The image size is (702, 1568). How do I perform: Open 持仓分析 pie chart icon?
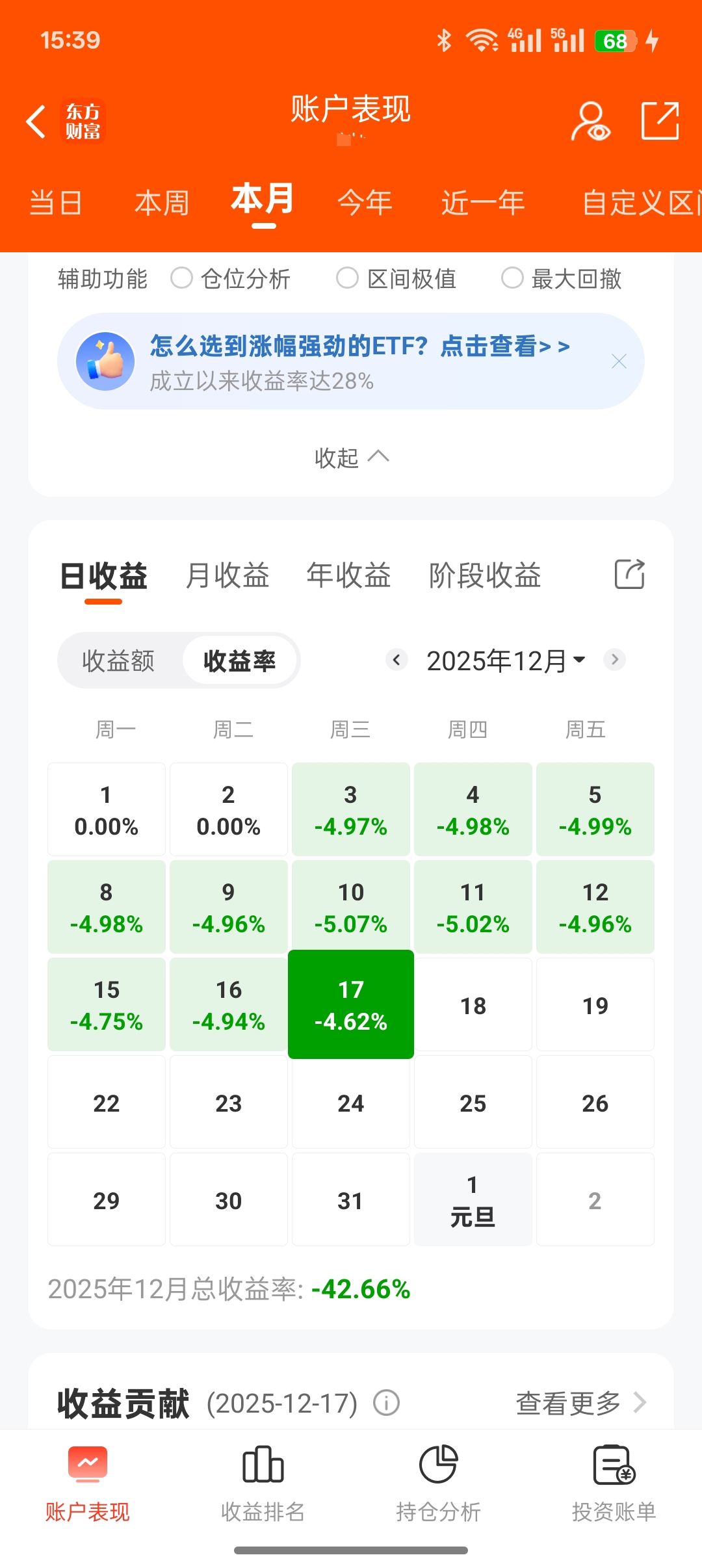(x=438, y=1465)
